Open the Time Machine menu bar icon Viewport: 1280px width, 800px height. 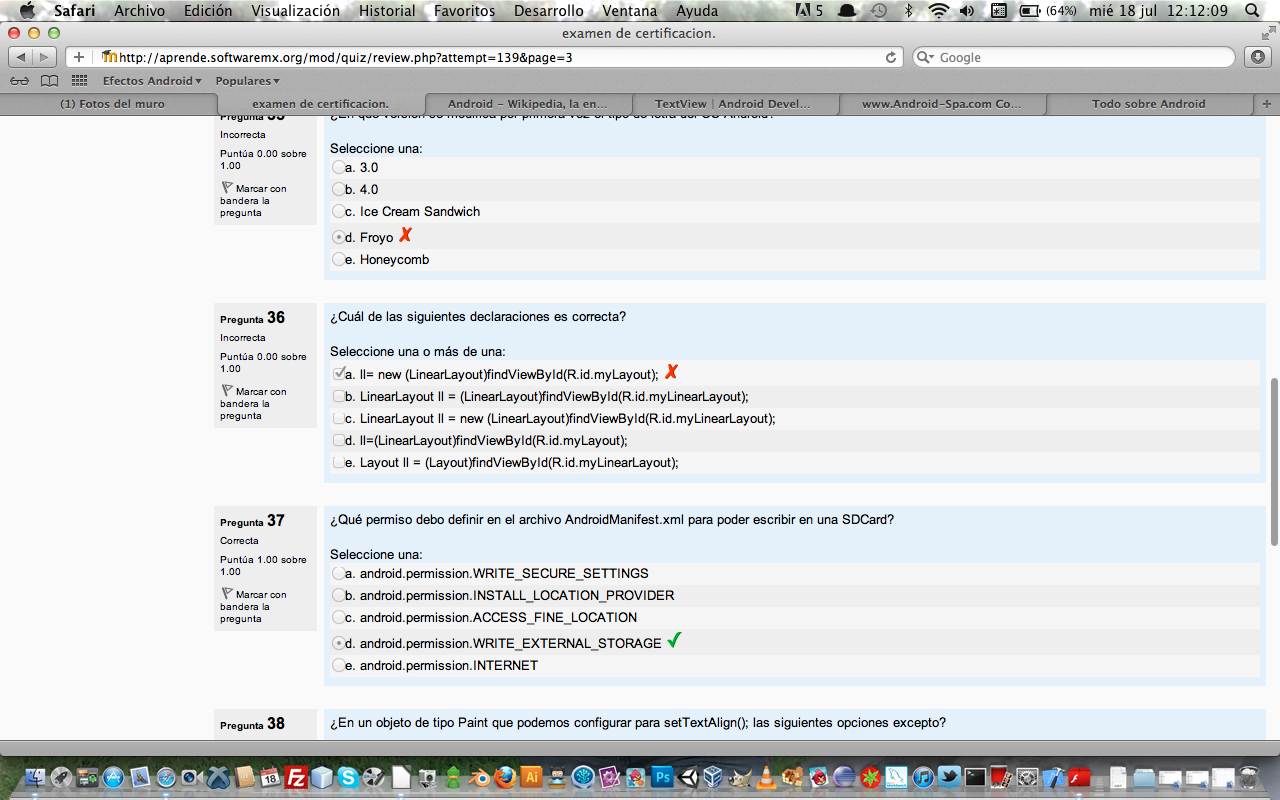[878, 11]
